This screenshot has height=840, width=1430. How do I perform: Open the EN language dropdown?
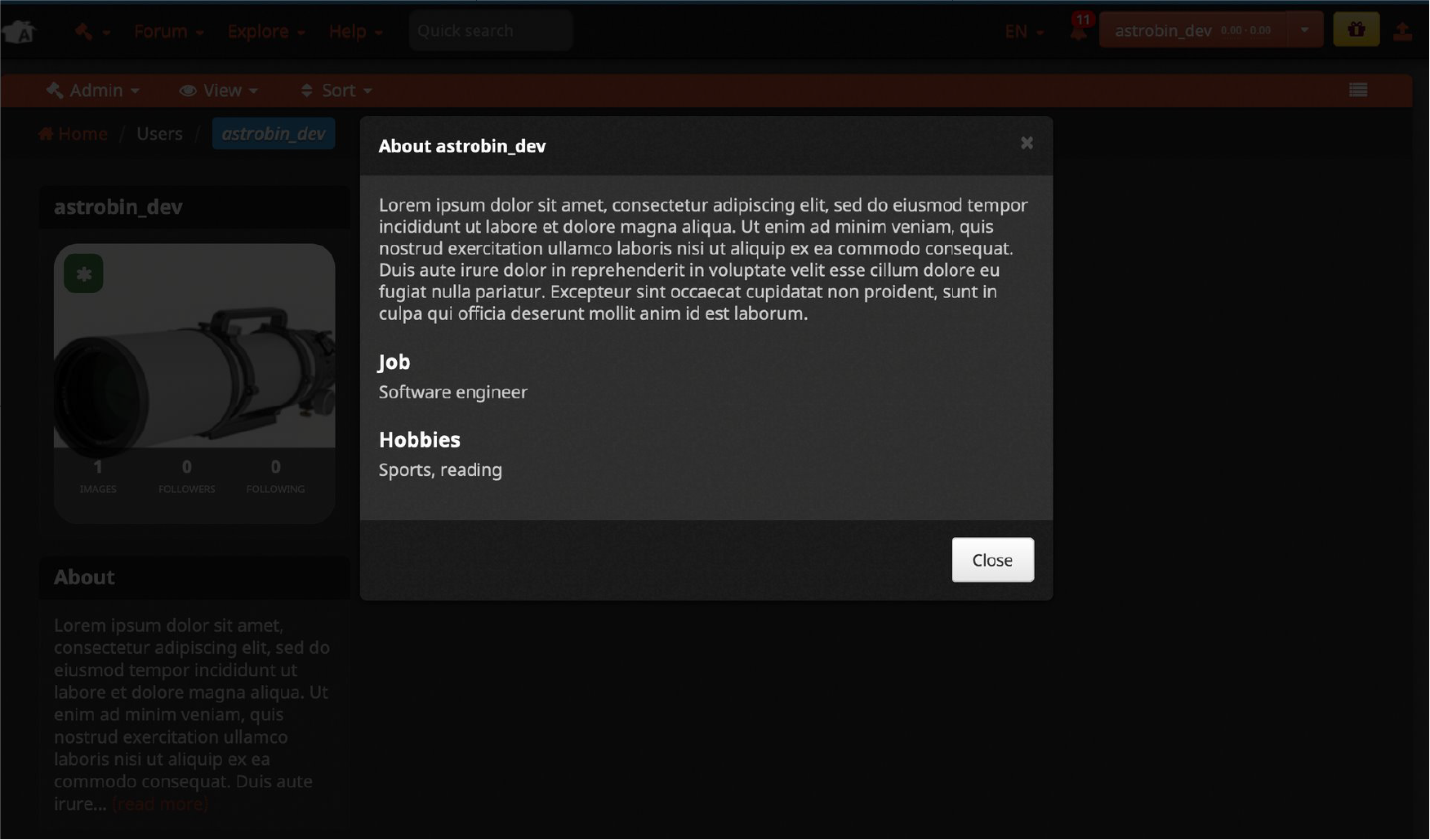tap(1024, 31)
